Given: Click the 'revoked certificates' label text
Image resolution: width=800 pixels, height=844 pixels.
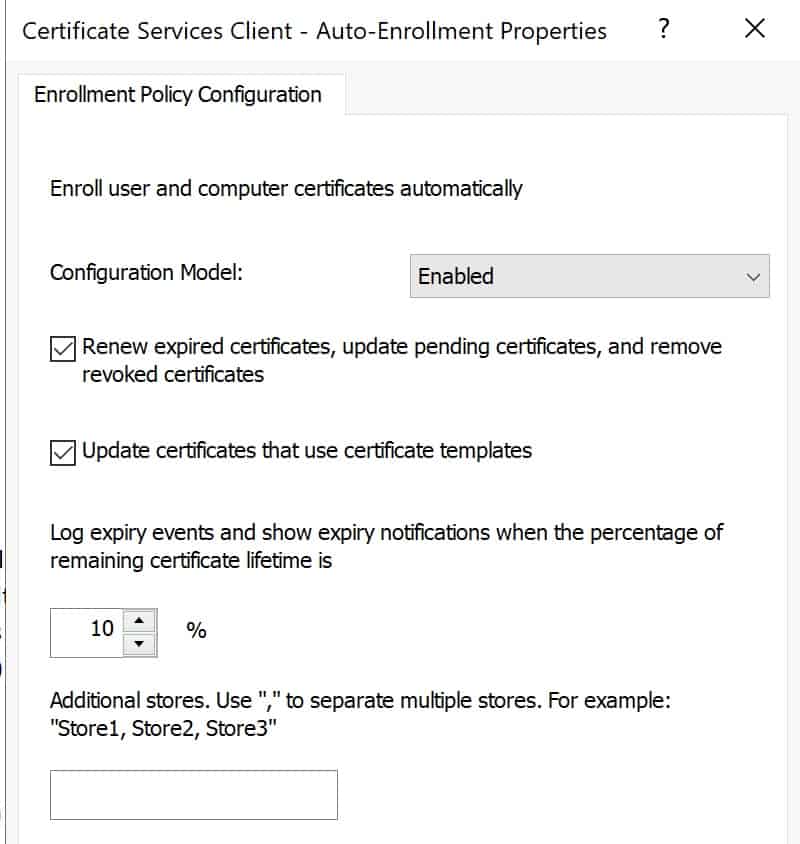Looking at the screenshot, I should 173,375.
